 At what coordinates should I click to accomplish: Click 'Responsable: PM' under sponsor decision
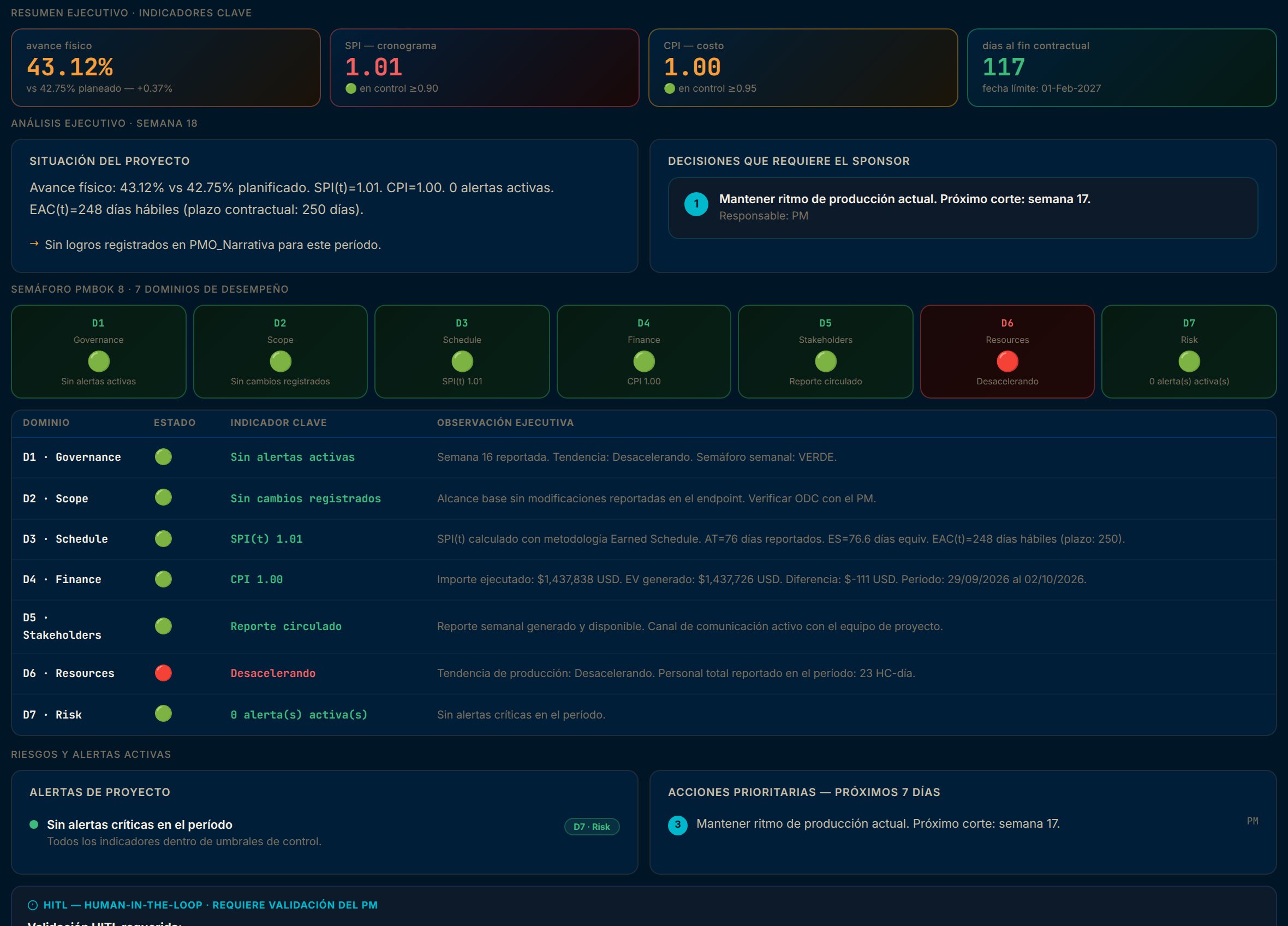tap(764, 216)
